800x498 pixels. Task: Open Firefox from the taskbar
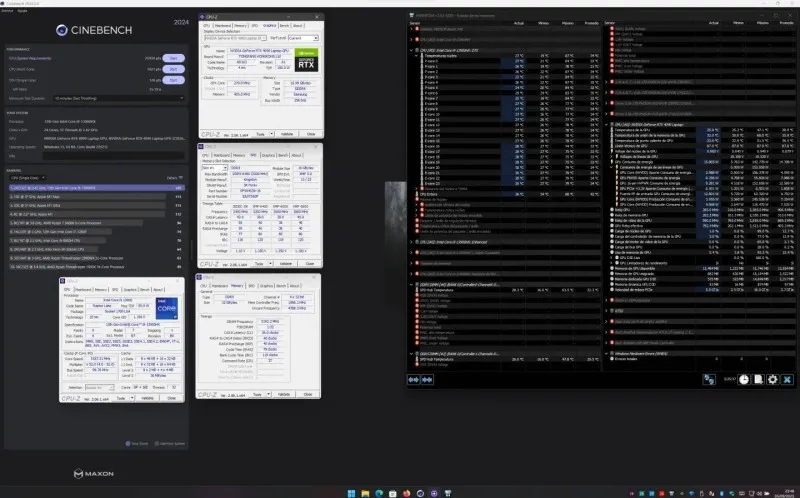click(406, 493)
